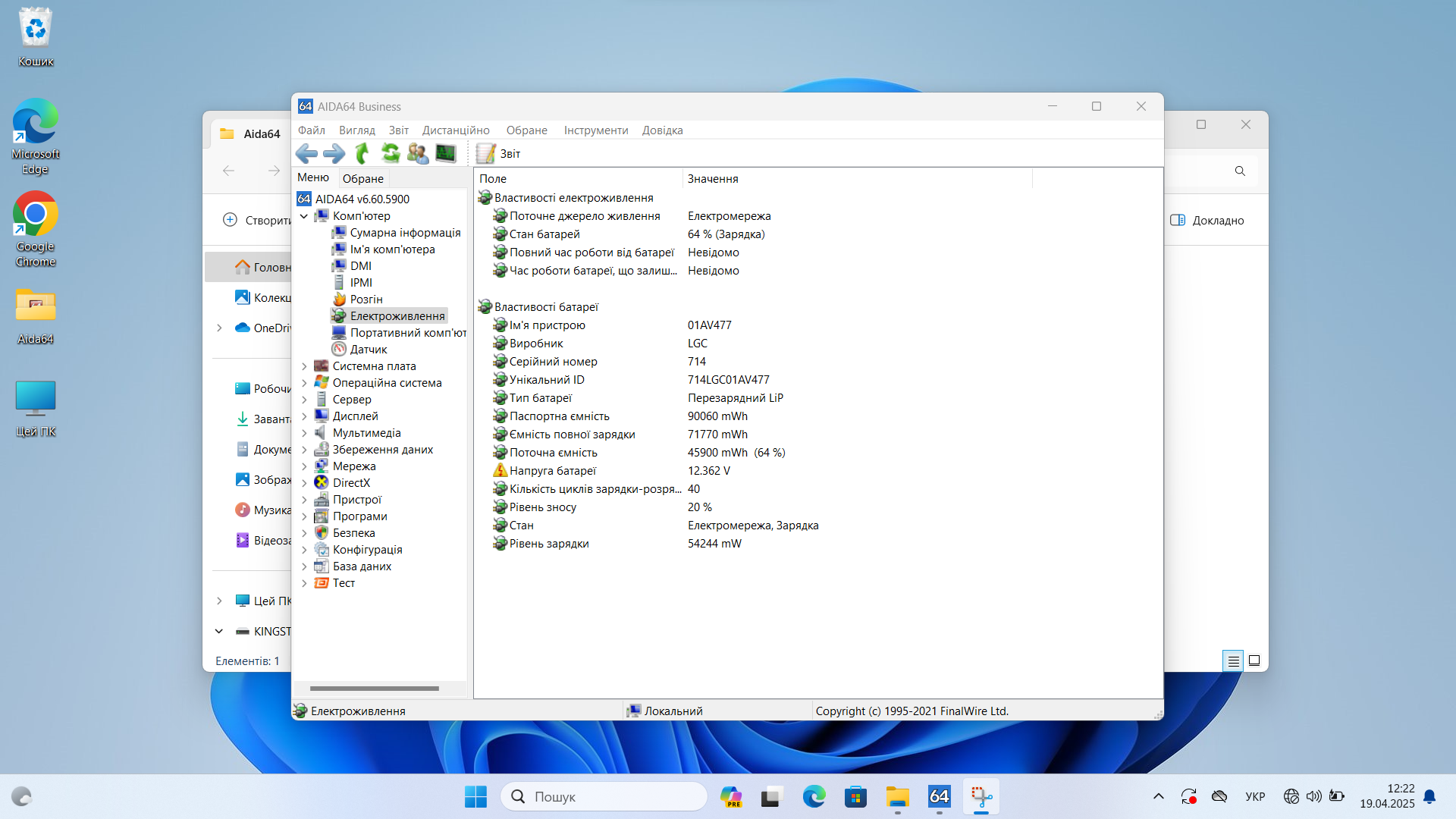Expand the Системна плата tree node
The height and width of the screenshot is (819, 1456).
coord(304,366)
